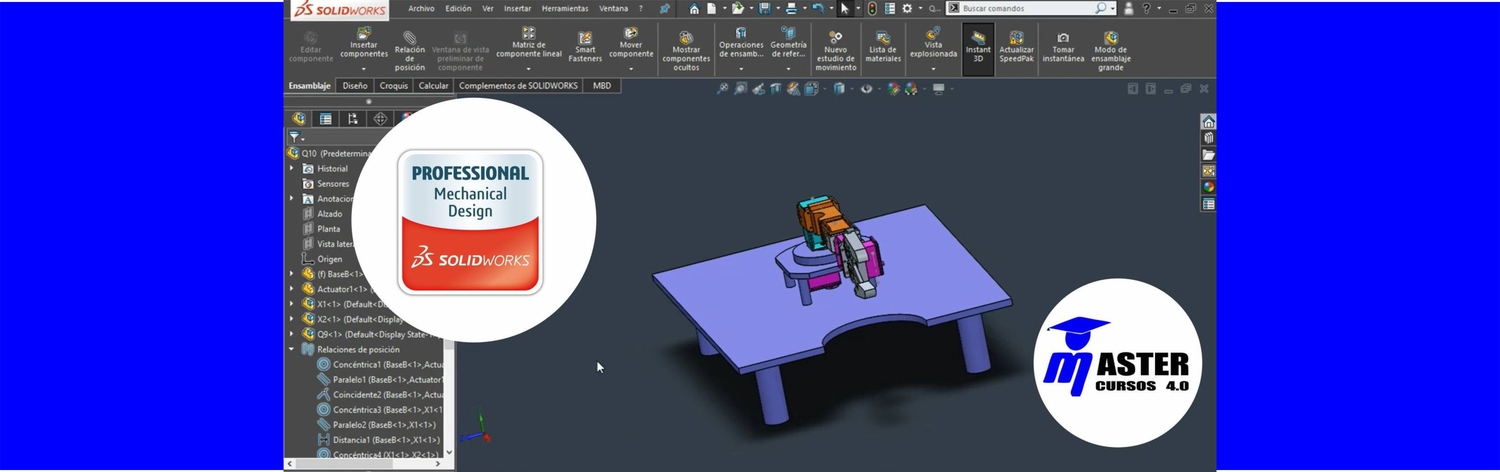Click the feature tree vertical scrollbar
Screen dimensions: 1500x472
(x=449, y=398)
